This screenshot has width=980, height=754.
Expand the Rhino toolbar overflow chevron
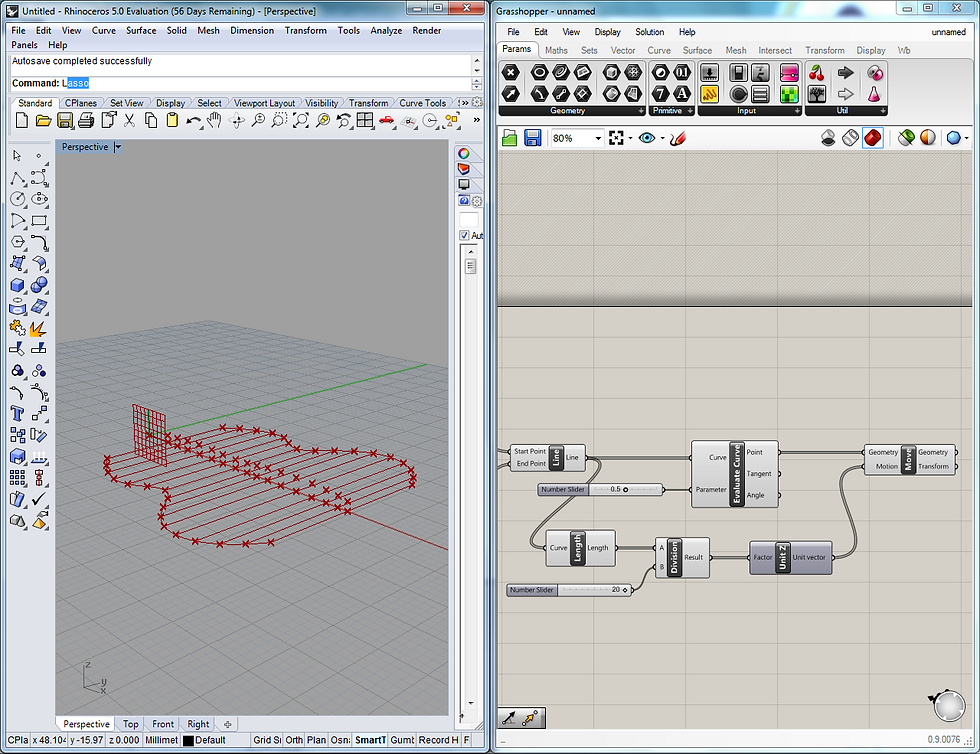(477, 120)
